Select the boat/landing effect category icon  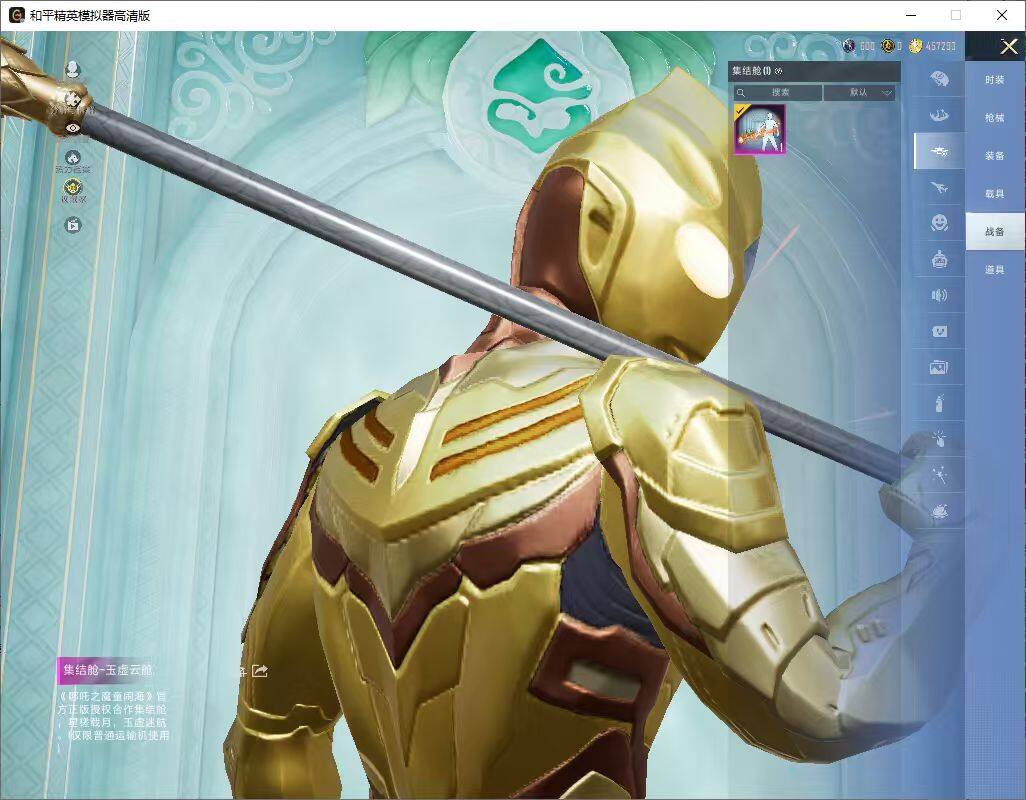point(939,115)
